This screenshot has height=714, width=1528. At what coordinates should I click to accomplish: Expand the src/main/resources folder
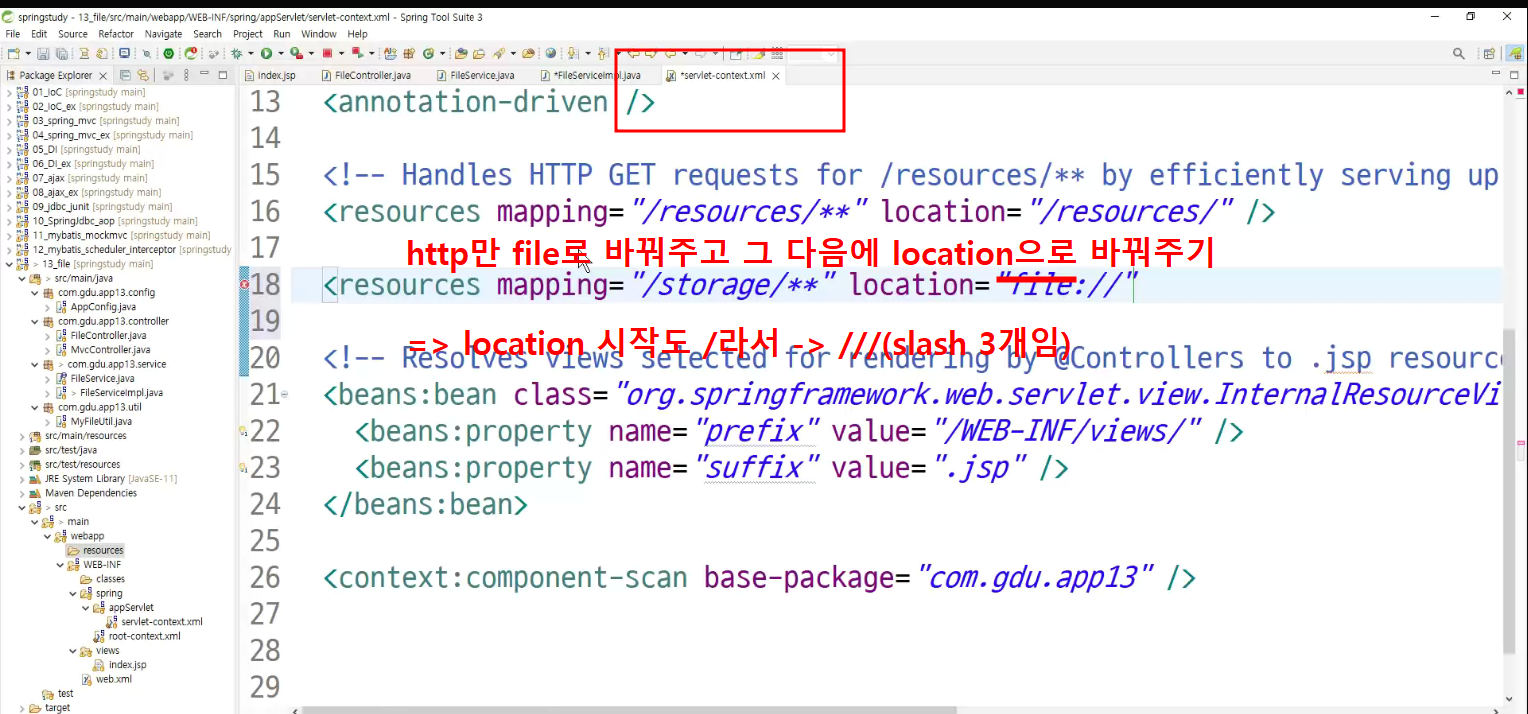pyautogui.click(x=22, y=436)
